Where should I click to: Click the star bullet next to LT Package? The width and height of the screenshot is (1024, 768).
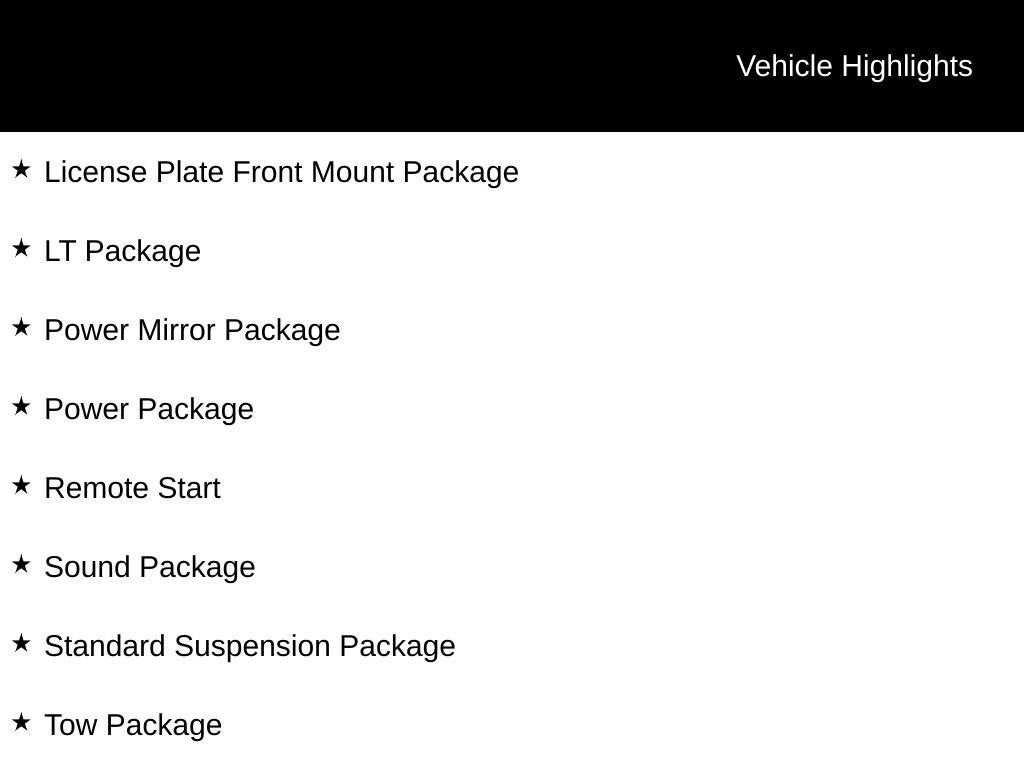pos(21,249)
